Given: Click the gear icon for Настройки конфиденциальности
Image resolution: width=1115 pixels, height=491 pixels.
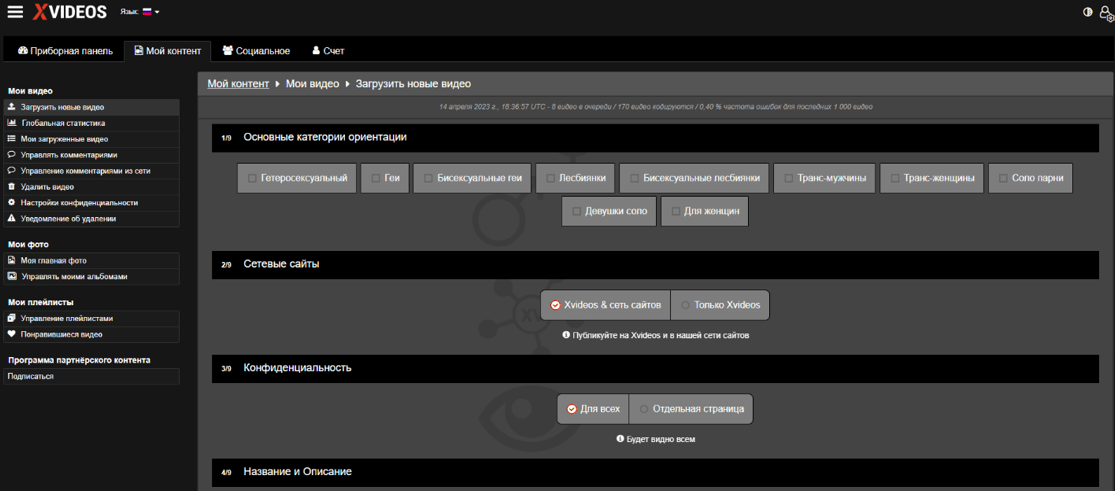Looking at the screenshot, I should (11, 203).
